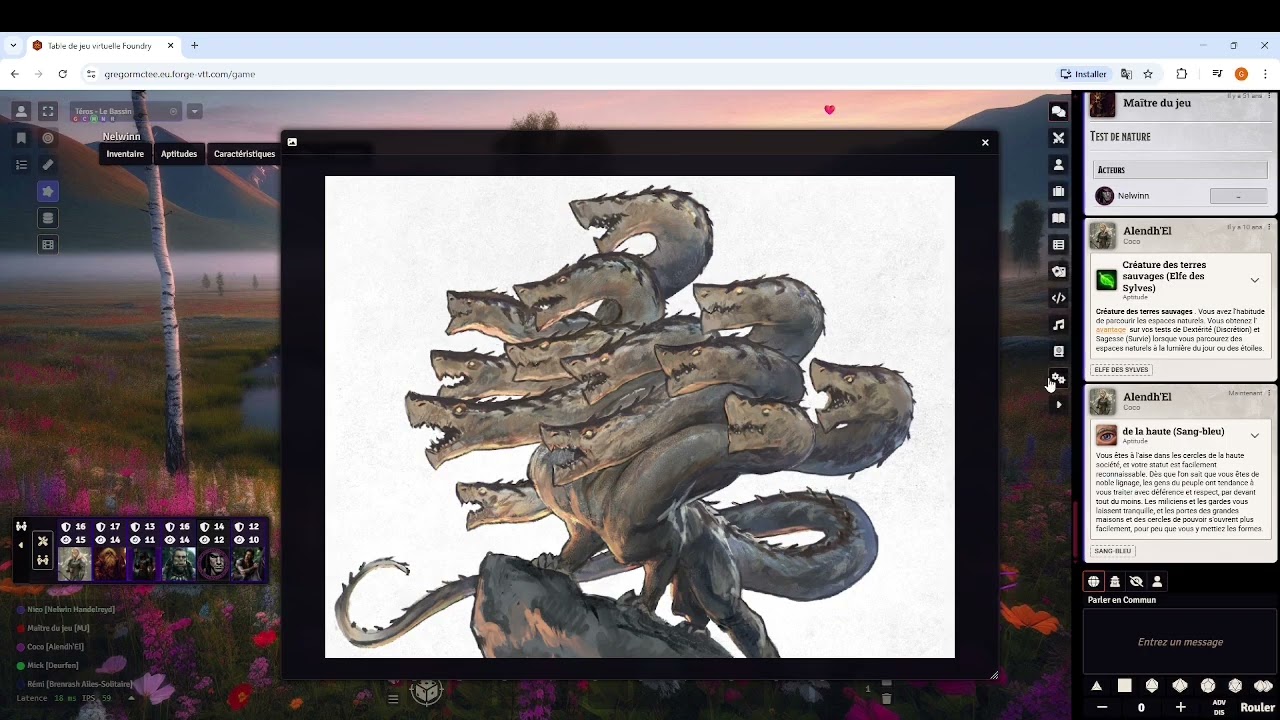Image resolution: width=1280 pixels, height=720 pixels.
Task: Click the stacked coins tool button
Action: [x=48, y=218]
